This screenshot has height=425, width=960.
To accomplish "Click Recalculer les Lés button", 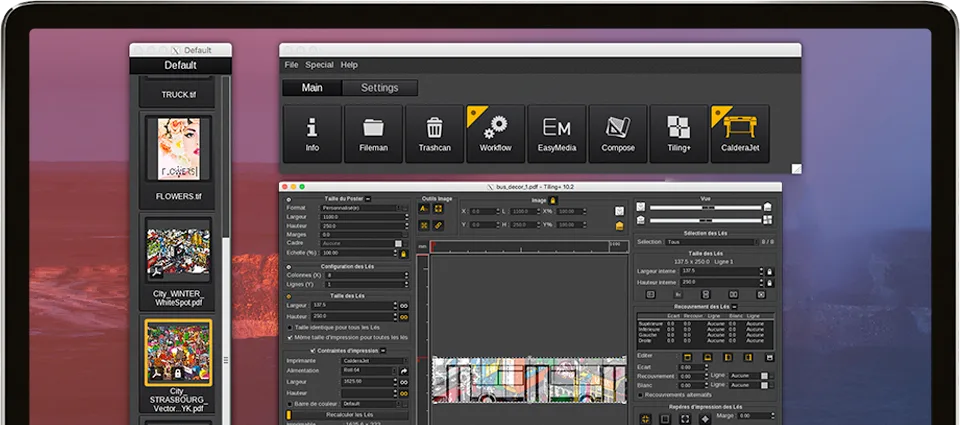I will (x=350, y=415).
